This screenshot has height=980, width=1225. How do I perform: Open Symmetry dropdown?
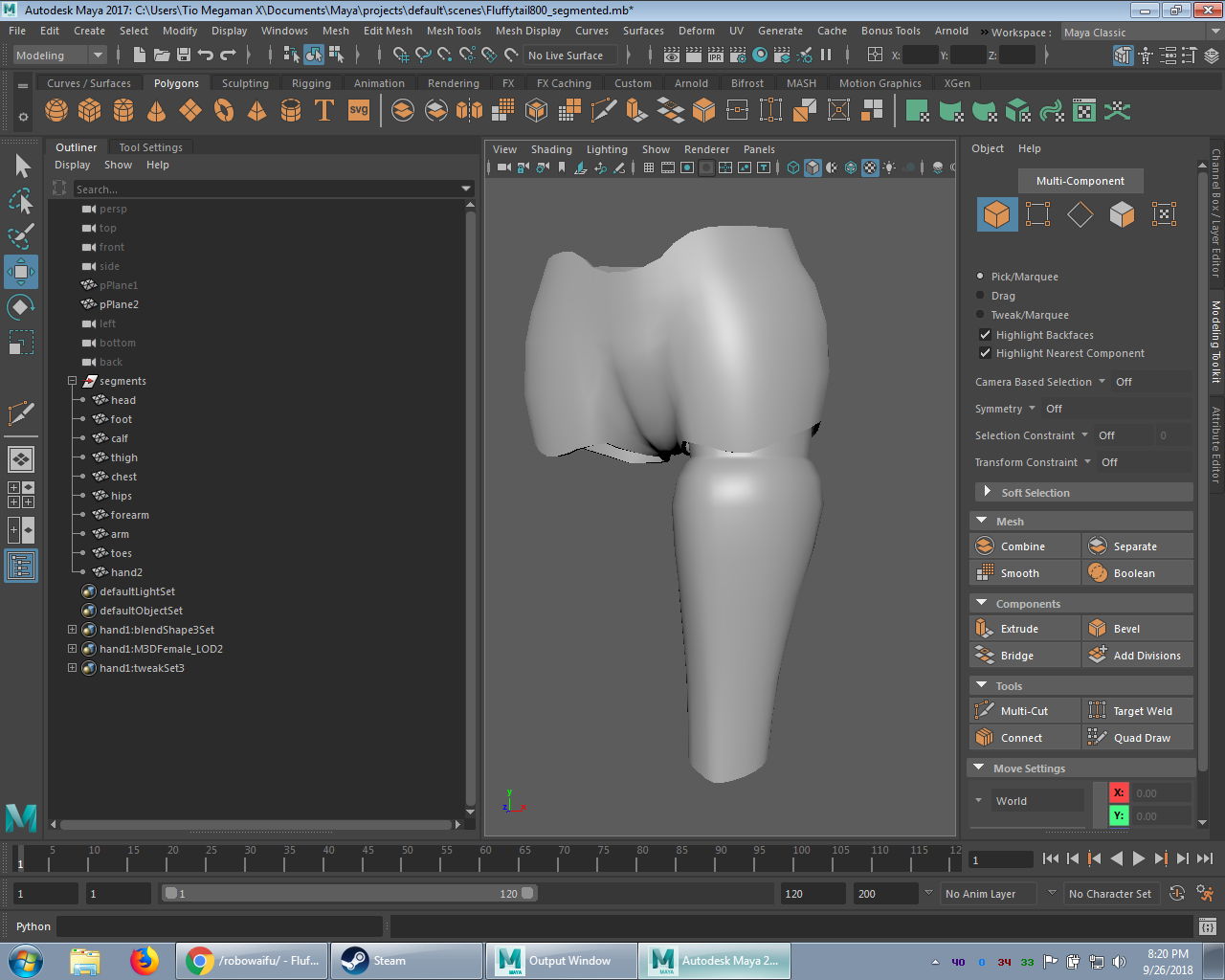[1032, 409]
